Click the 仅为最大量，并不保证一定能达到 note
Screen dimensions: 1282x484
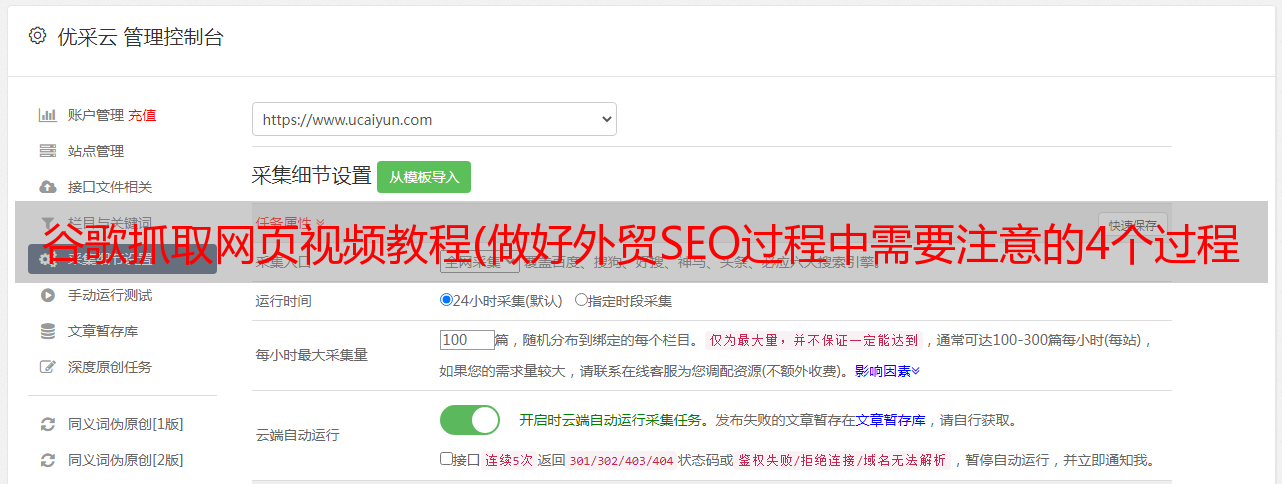[x=814, y=340]
